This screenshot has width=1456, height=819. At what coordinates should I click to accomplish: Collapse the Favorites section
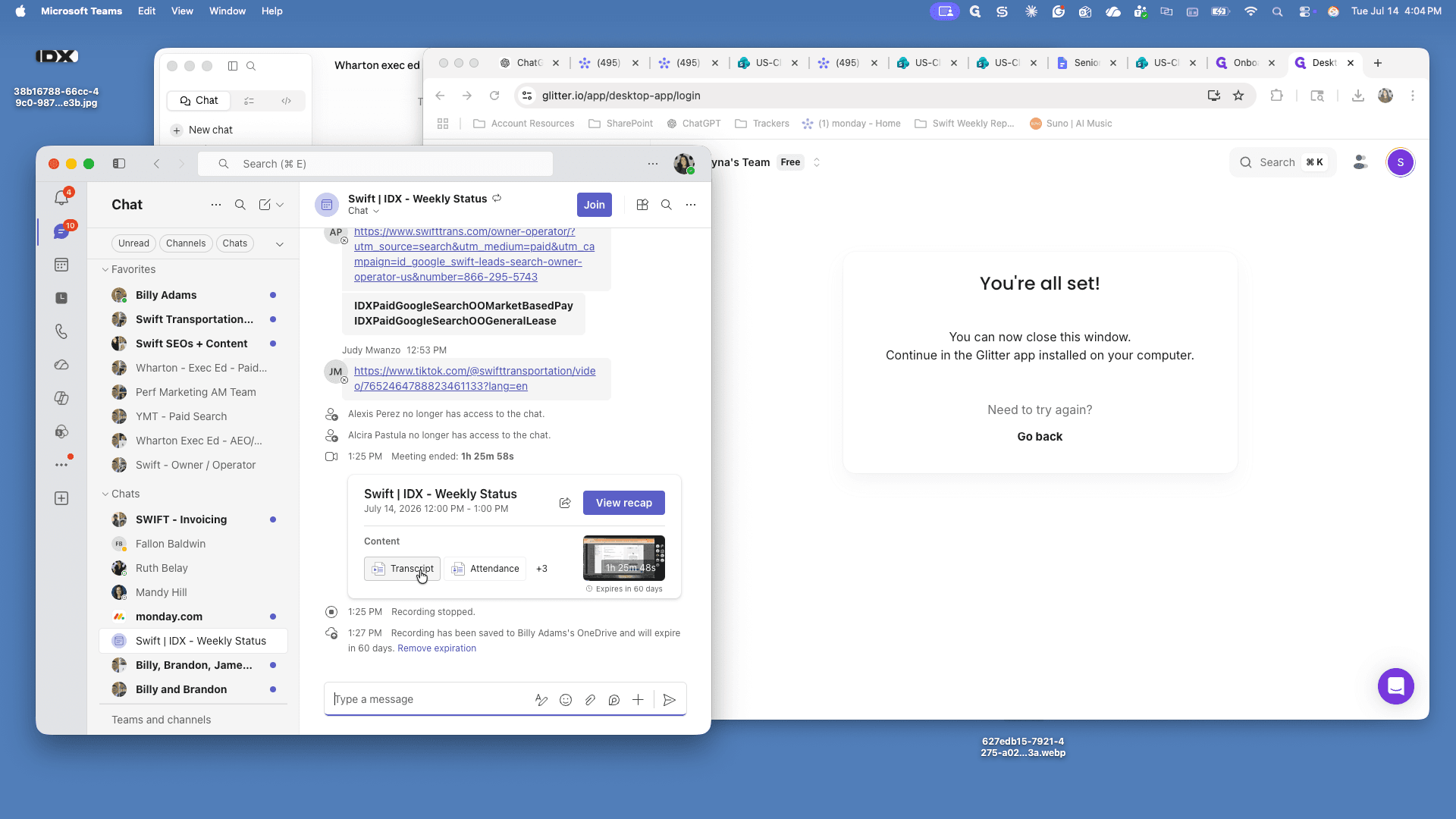(x=105, y=269)
